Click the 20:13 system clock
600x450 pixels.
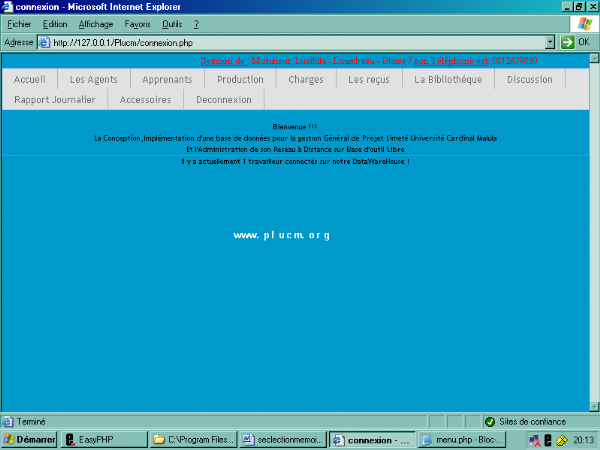pos(584,440)
